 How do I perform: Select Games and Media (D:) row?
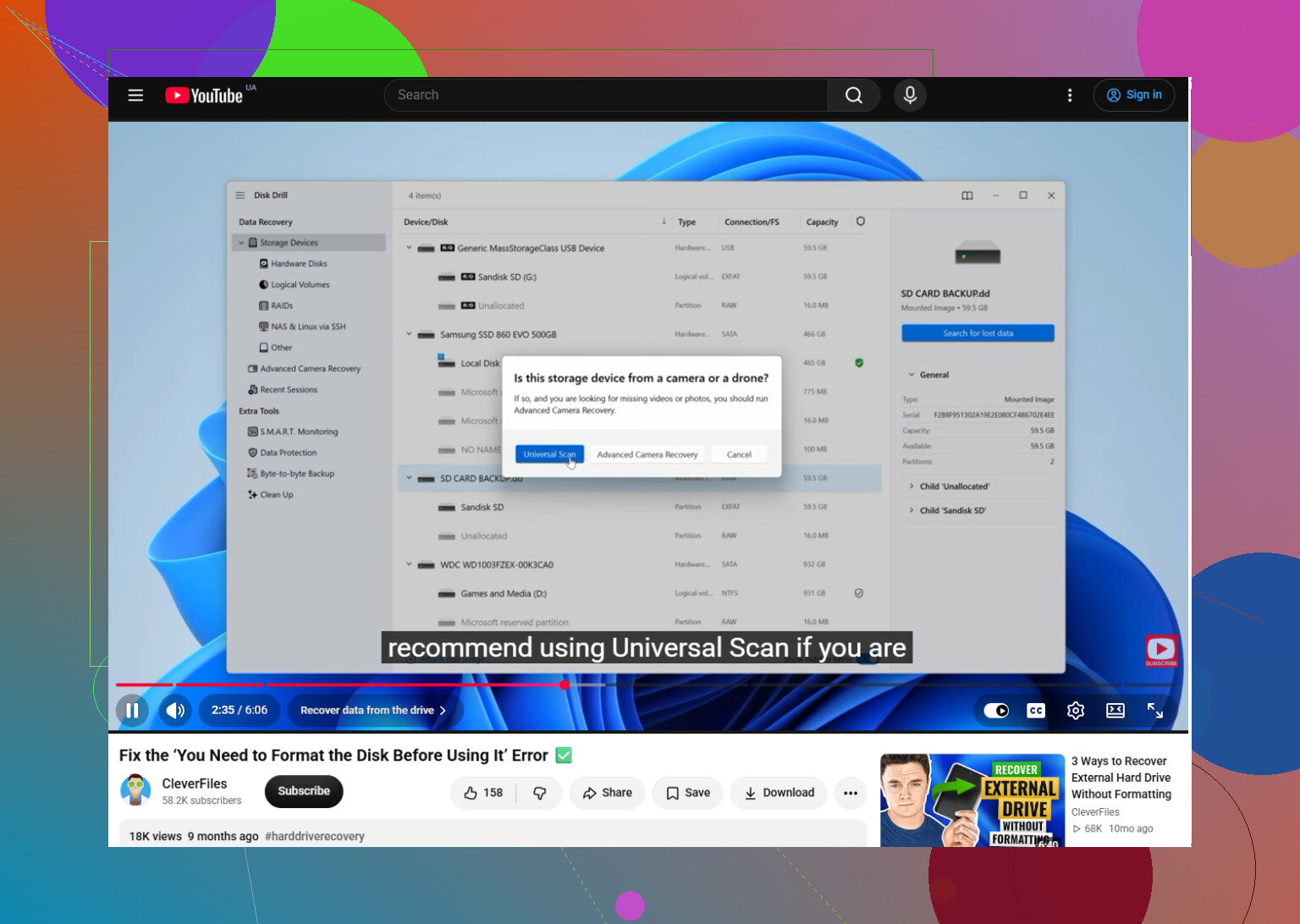pos(639,593)
